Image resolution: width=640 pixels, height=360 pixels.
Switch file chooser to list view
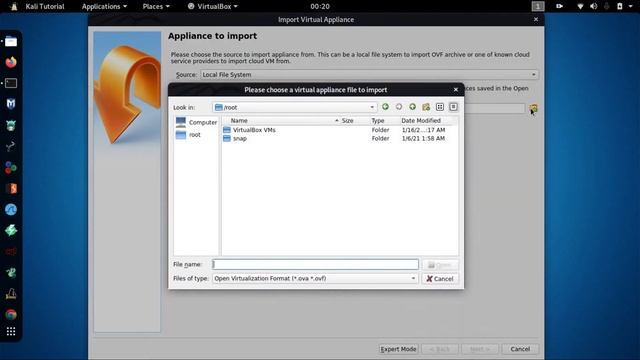440,107
